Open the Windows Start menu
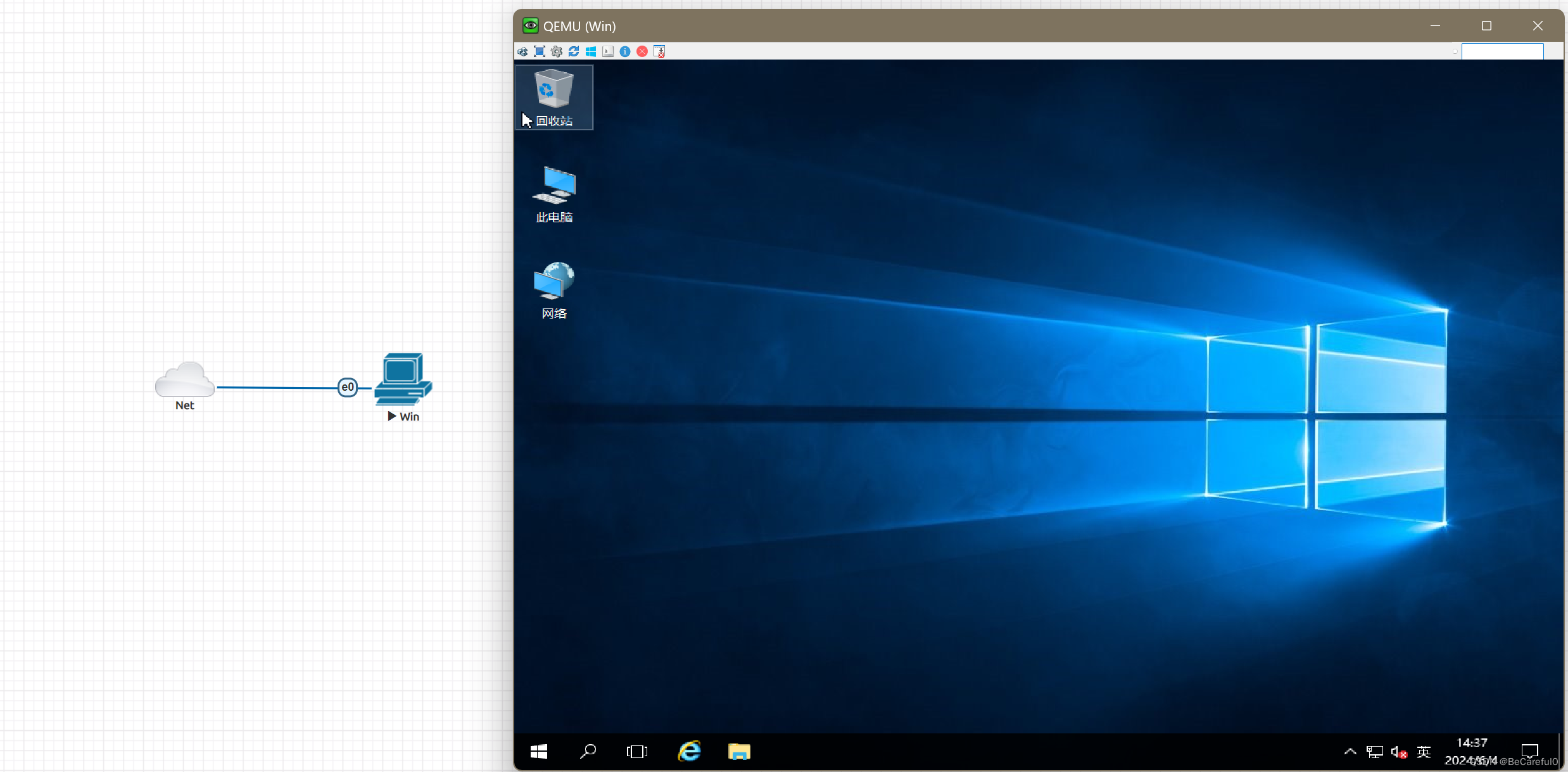1568x772 pixels. coord(539,752)
